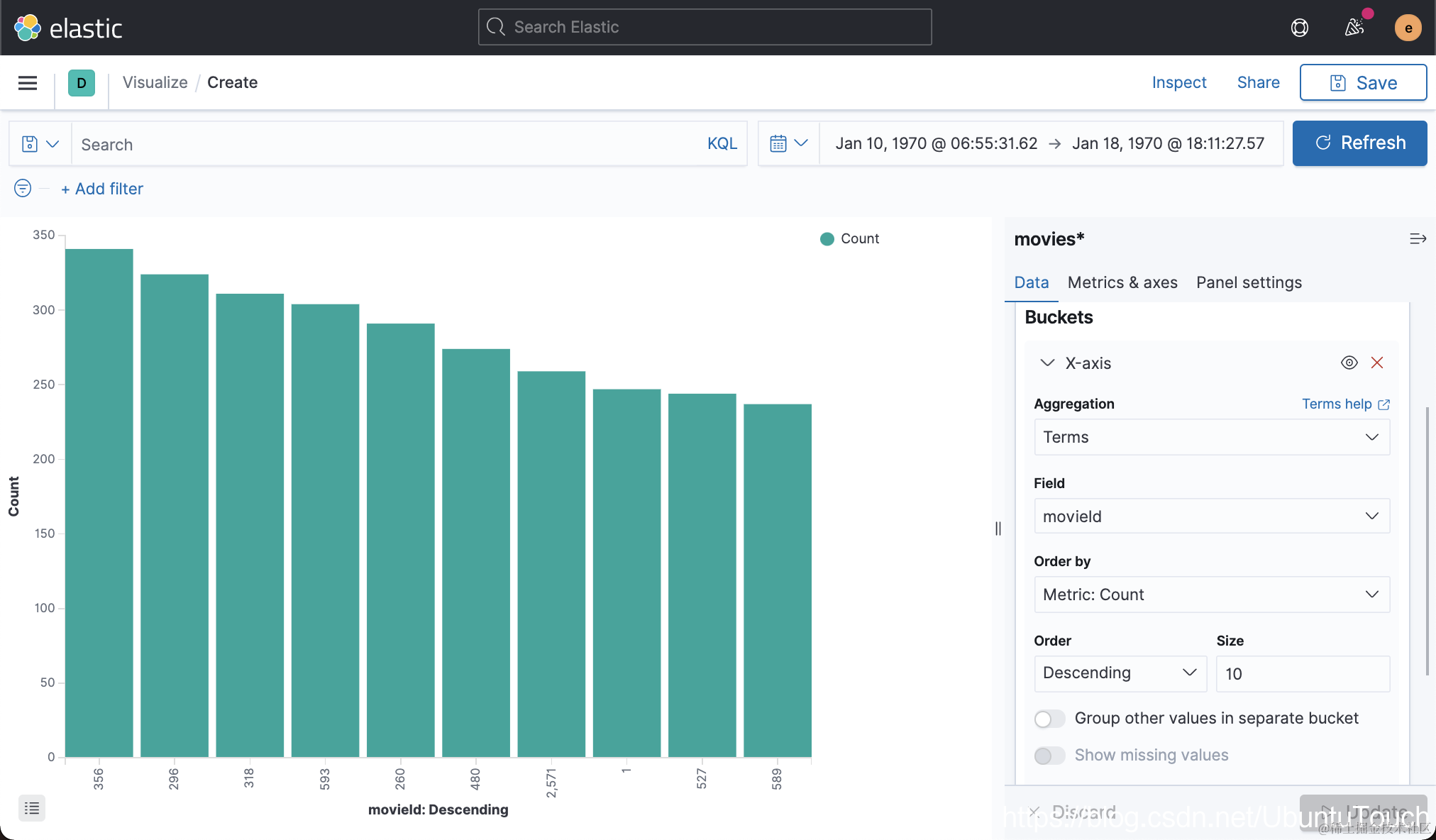Image resolution: width=1436 pixels, height=840 pixels.
Task: Remove the X-axis bucket
Action: pyautogui.click(x=1377, y=363)
